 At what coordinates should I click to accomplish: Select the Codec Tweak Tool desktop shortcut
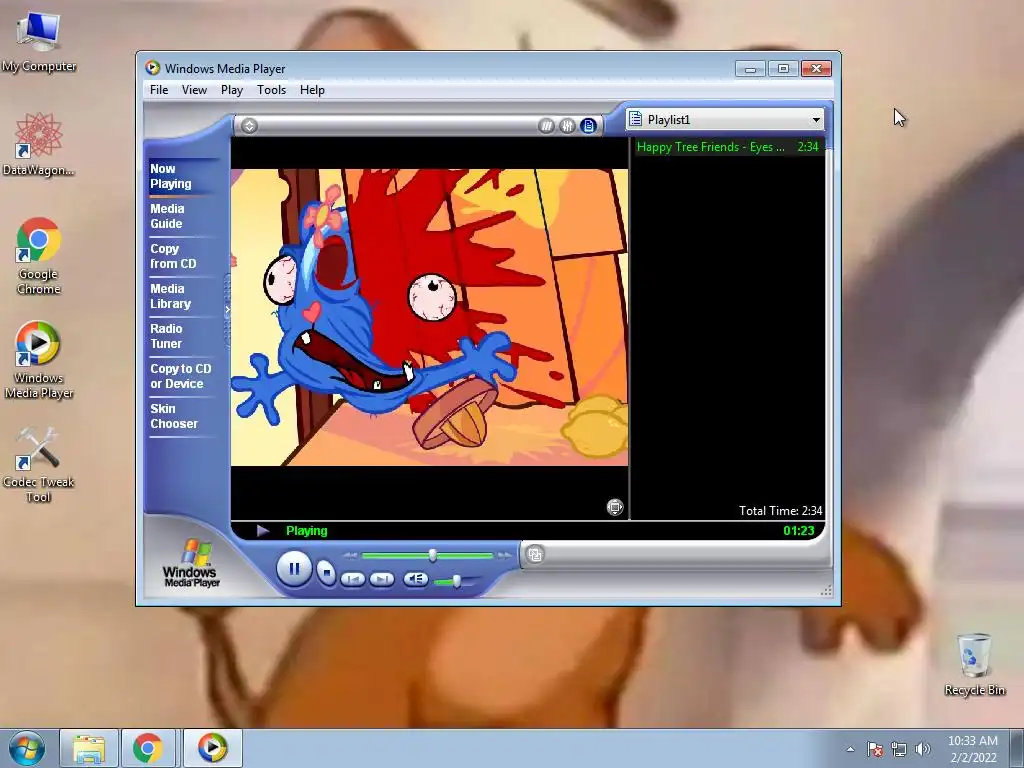[x=39, y=464]
